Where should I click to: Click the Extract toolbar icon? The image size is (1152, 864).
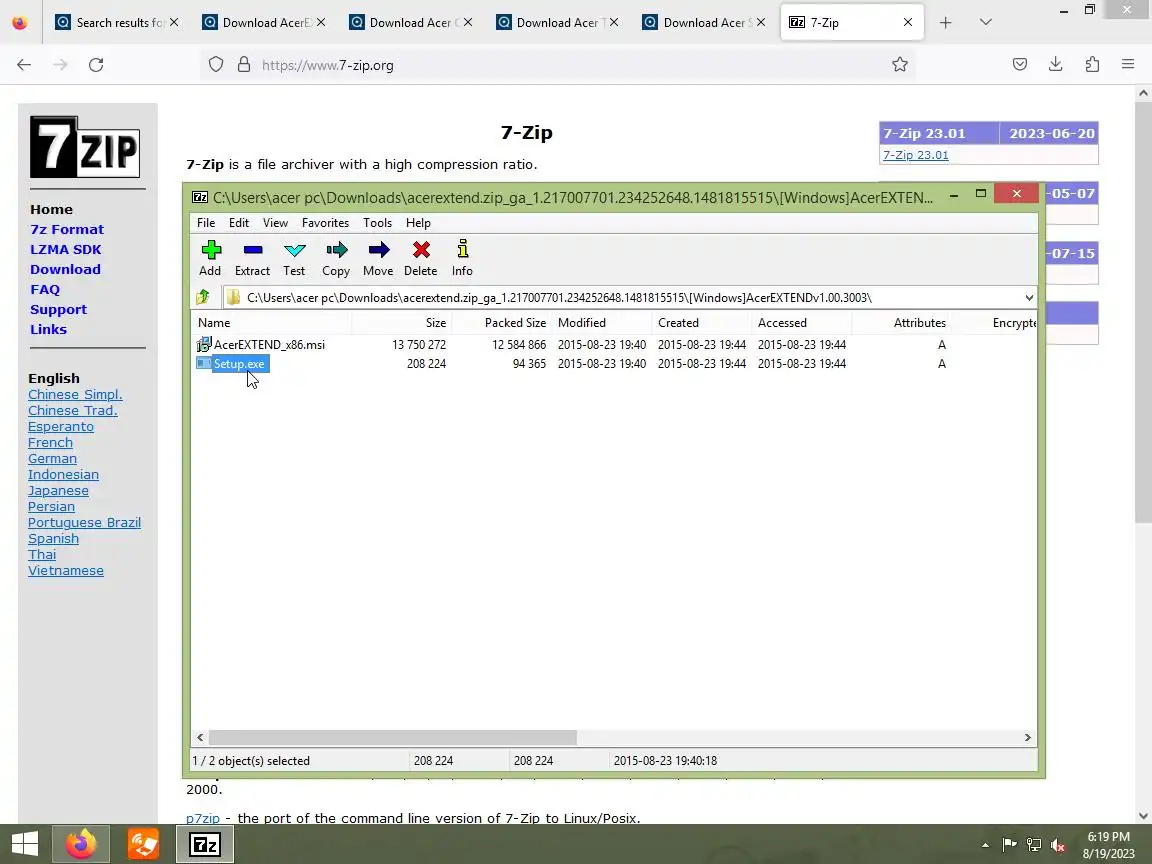252,258
